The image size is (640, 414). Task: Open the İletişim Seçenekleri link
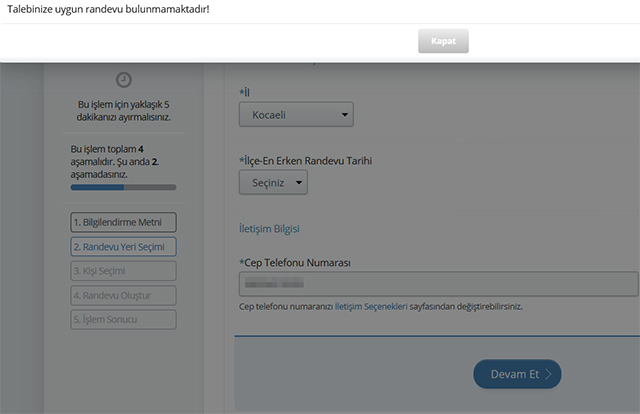[371, 306]
